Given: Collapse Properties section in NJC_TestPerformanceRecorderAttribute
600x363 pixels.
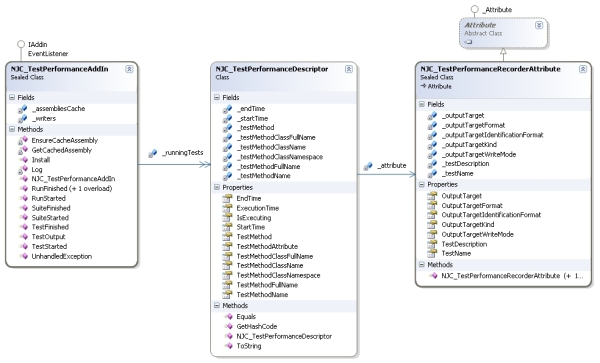Looking at the screenshot, I should coord(422,184).
